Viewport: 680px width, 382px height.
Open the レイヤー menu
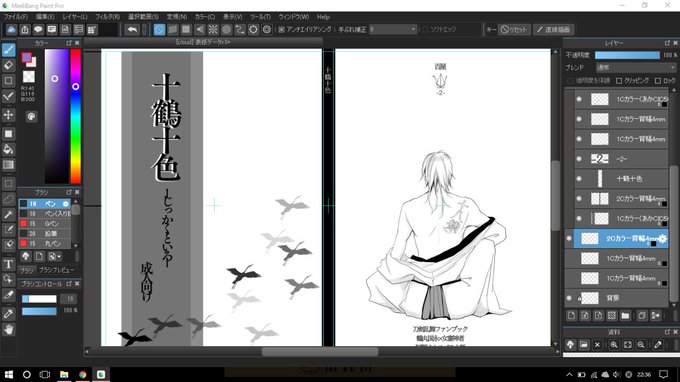[75, 17]
